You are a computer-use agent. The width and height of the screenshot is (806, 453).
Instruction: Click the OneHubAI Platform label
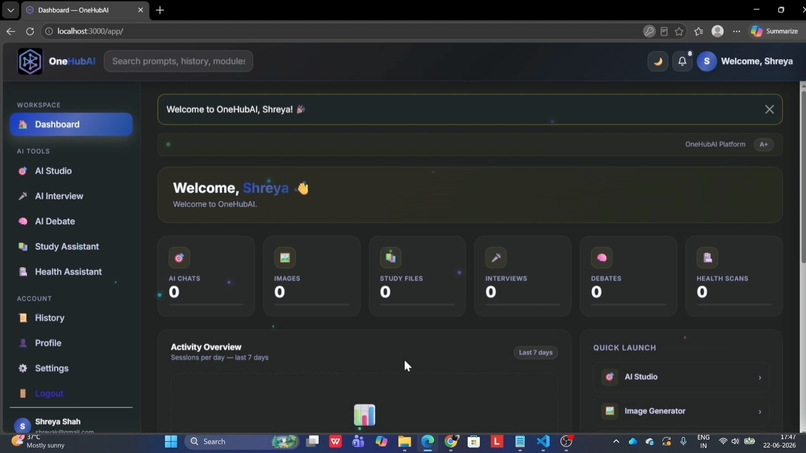click(x=715, y=144)
